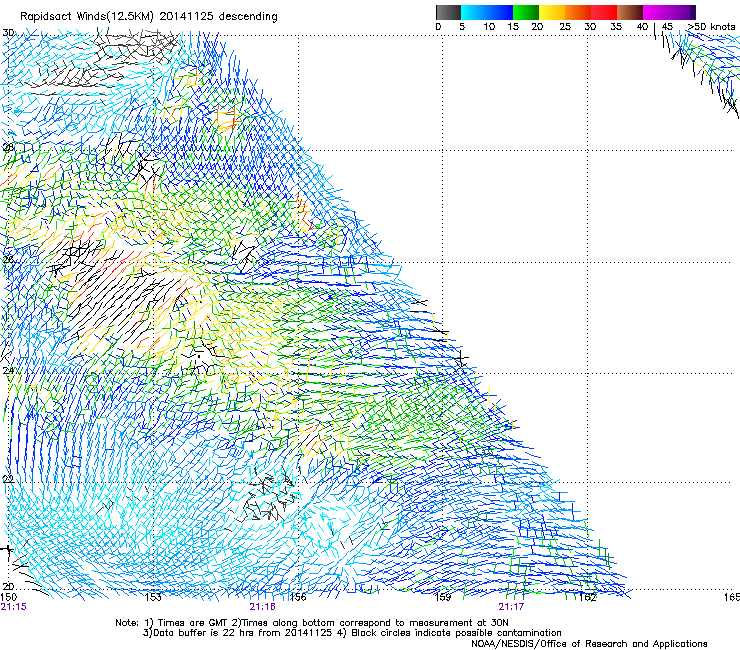Click the 150 longitude axis label
The width and height of the screenshot is (740, 650).
[8, 597]
